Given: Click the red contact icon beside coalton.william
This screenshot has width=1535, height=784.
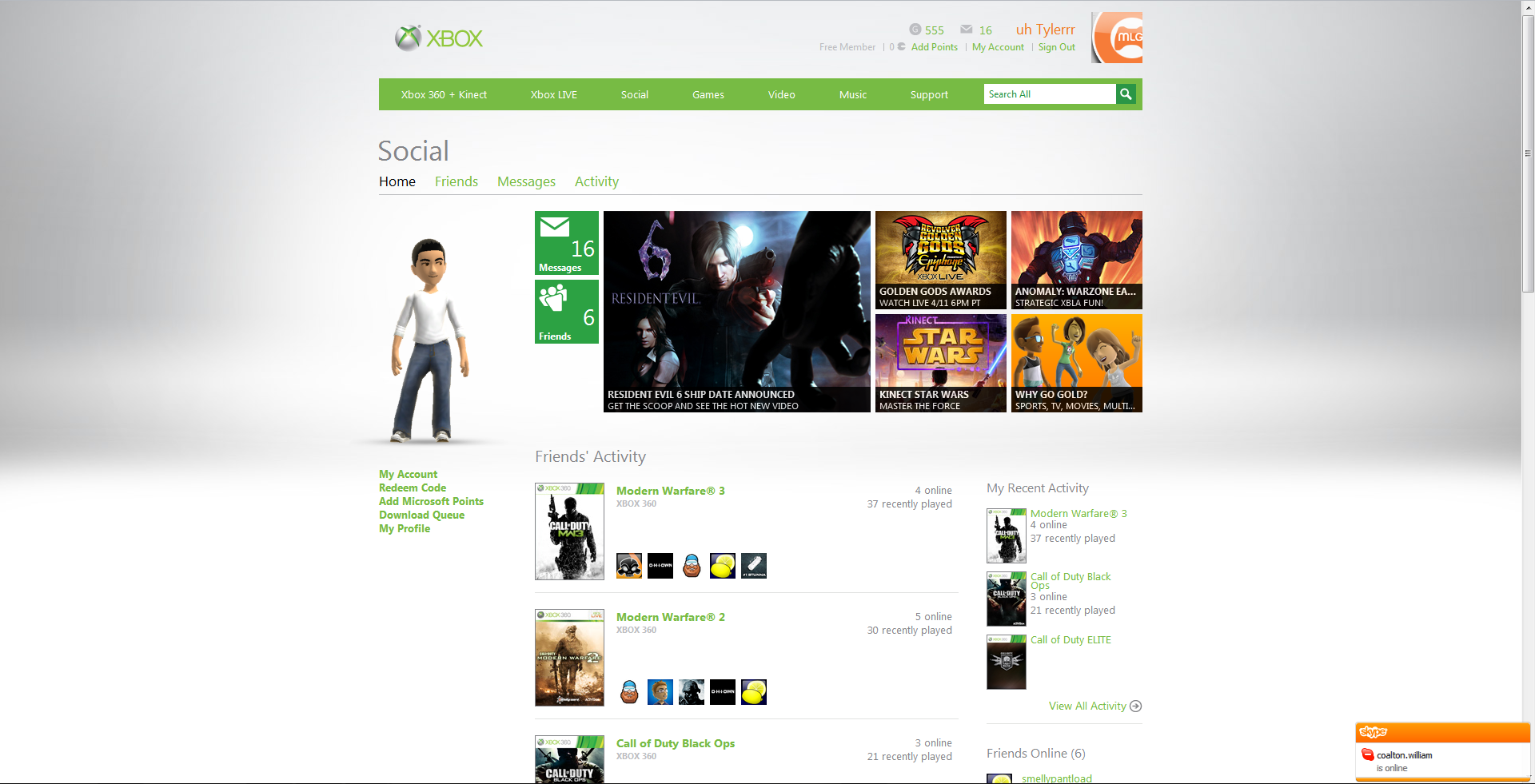Looking at the screenshot, I should 1367,754.
